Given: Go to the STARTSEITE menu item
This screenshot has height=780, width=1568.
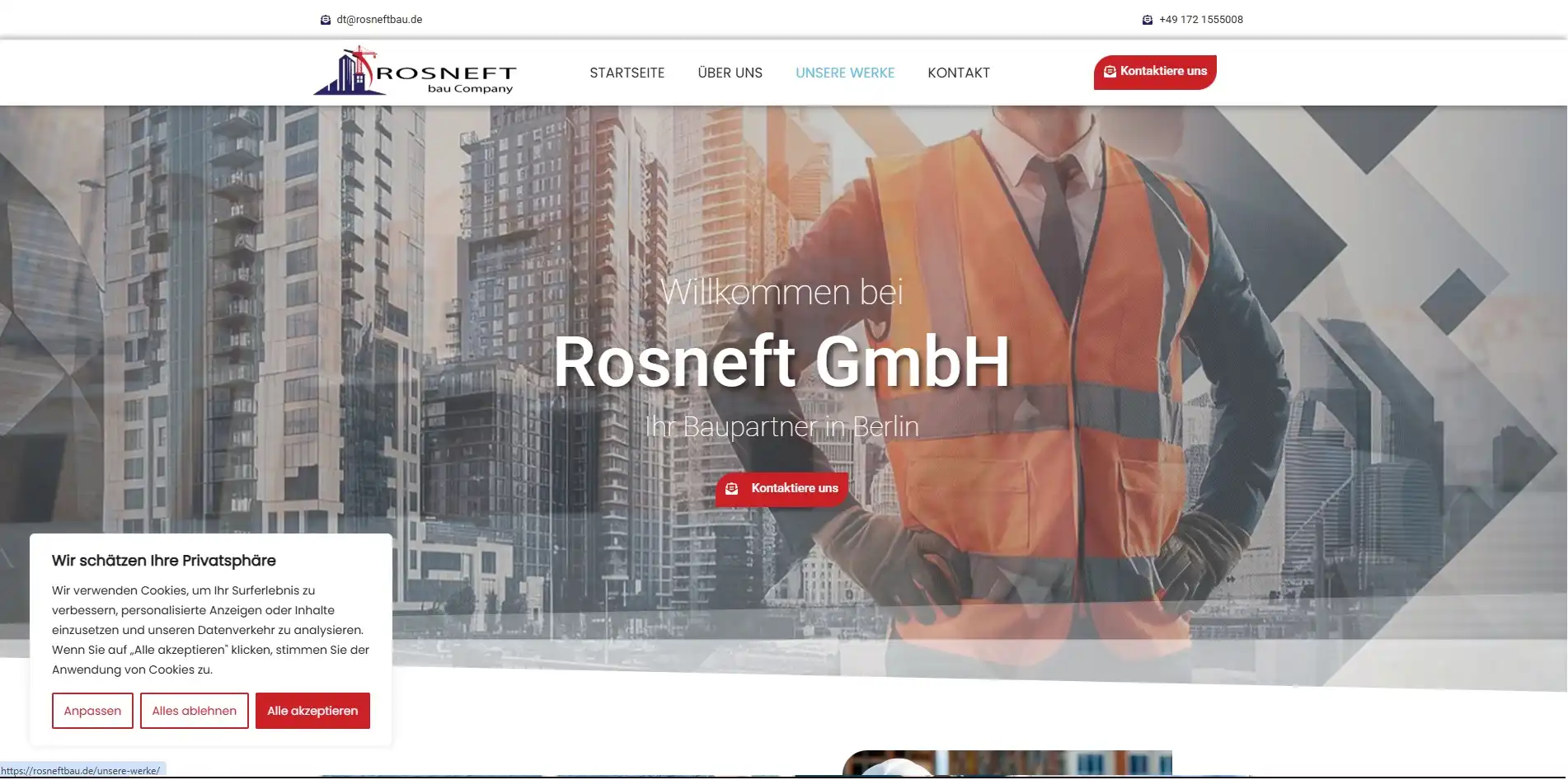Looking at the screenshot, I should point(627,73).
